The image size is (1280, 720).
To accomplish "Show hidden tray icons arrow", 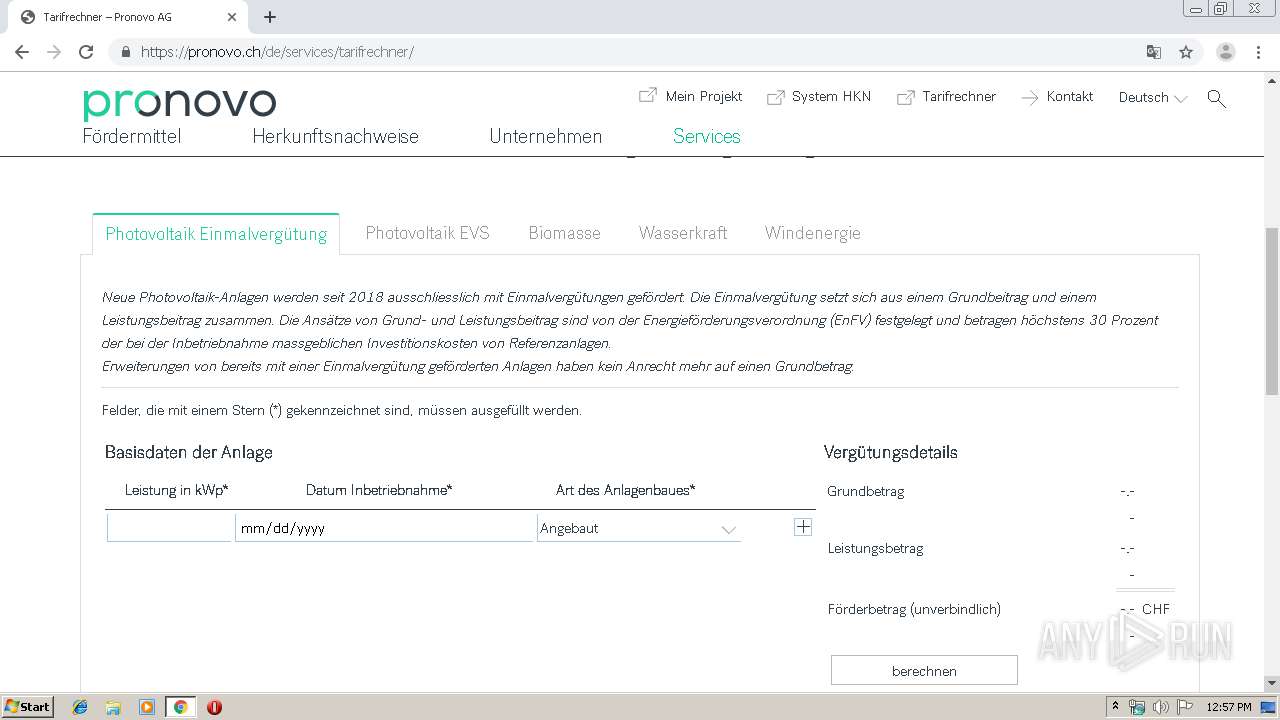I will pyautogui.click(x=1115, y=707).
